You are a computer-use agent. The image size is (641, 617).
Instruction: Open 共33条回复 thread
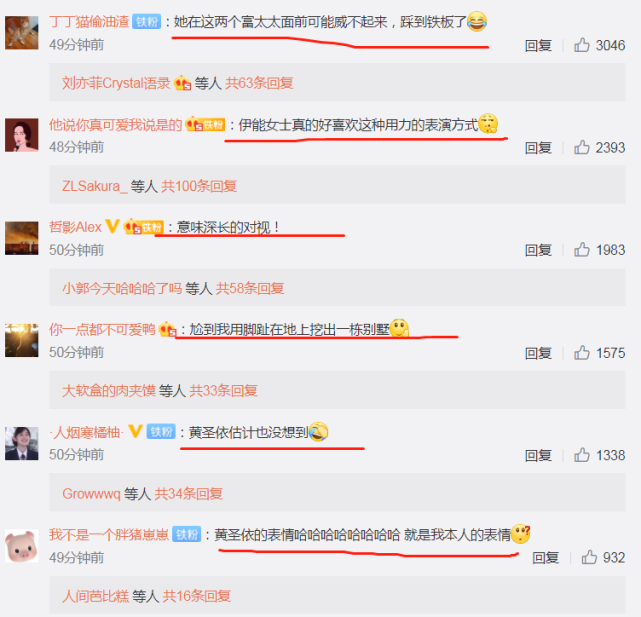(223, 391)
